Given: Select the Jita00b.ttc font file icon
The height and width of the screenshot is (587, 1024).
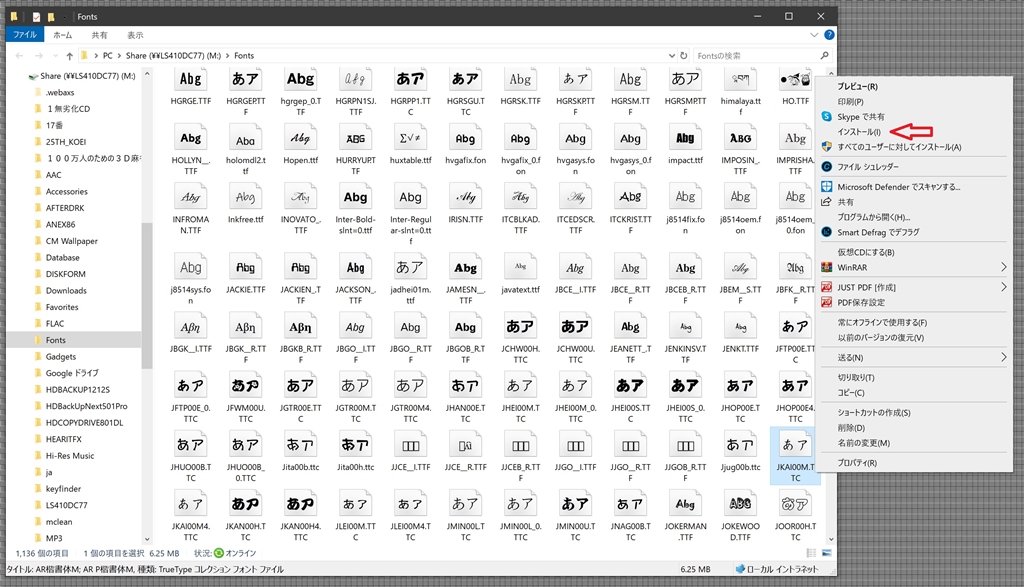Looking at the screenshot, I should 300,445.
